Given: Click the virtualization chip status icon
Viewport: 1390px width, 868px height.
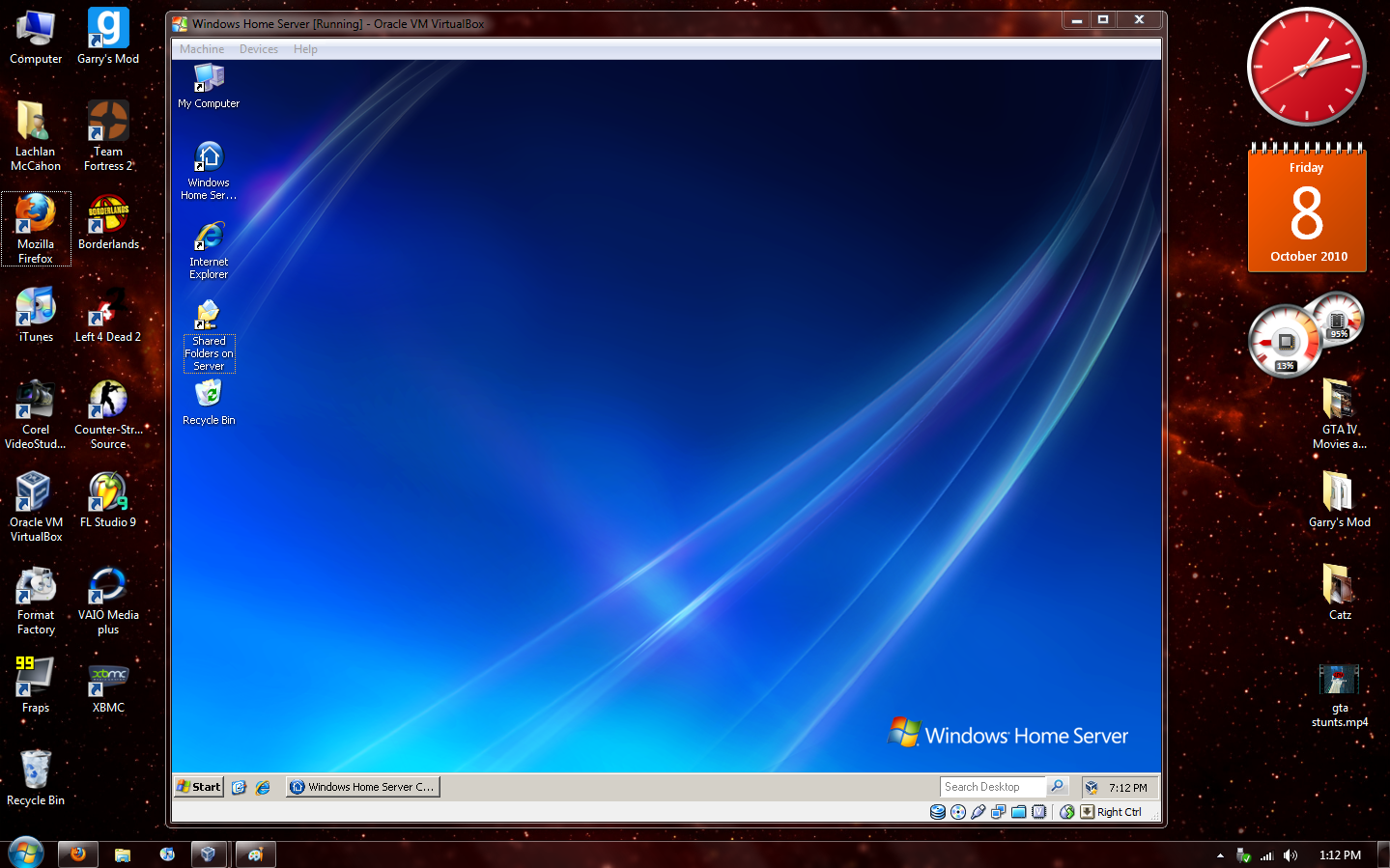Looking at the screenshot, I should [x=1038, y=812].
